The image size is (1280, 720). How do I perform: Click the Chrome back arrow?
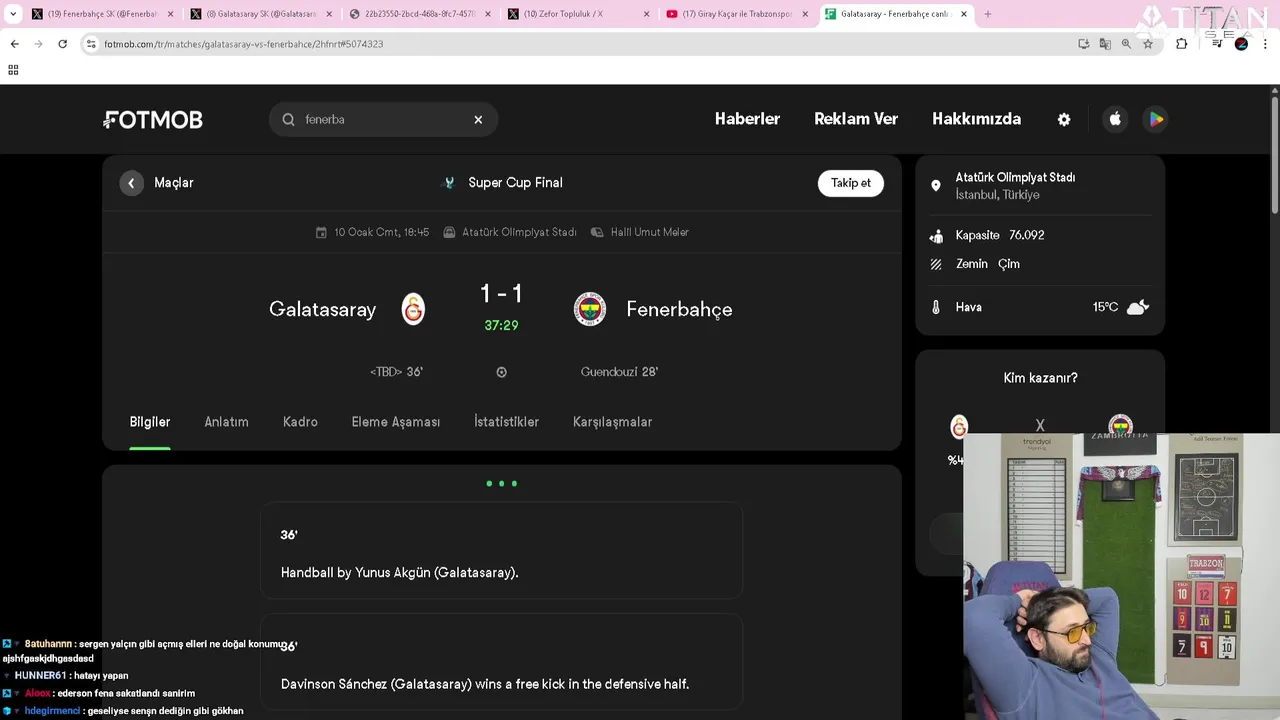click(14, 44)
